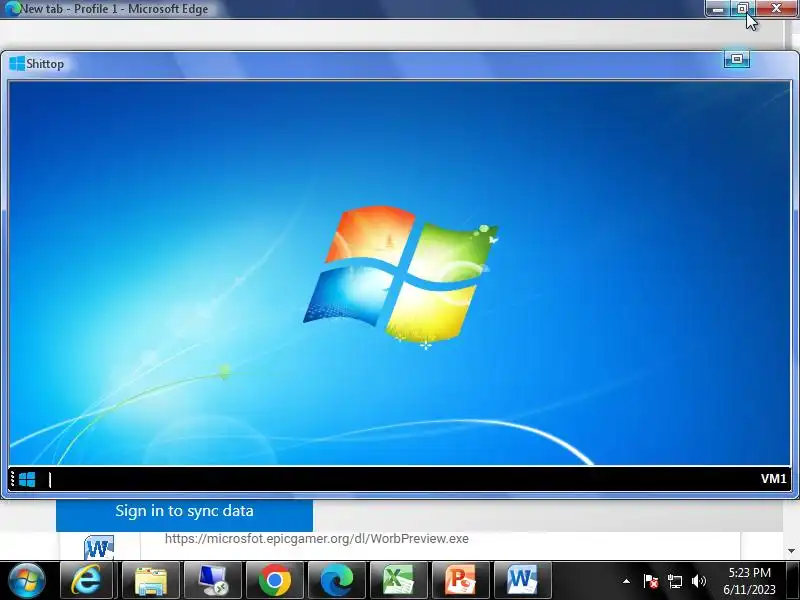Open File Explorer from the taskbar

pyautogui.click(x=151, y=580)
